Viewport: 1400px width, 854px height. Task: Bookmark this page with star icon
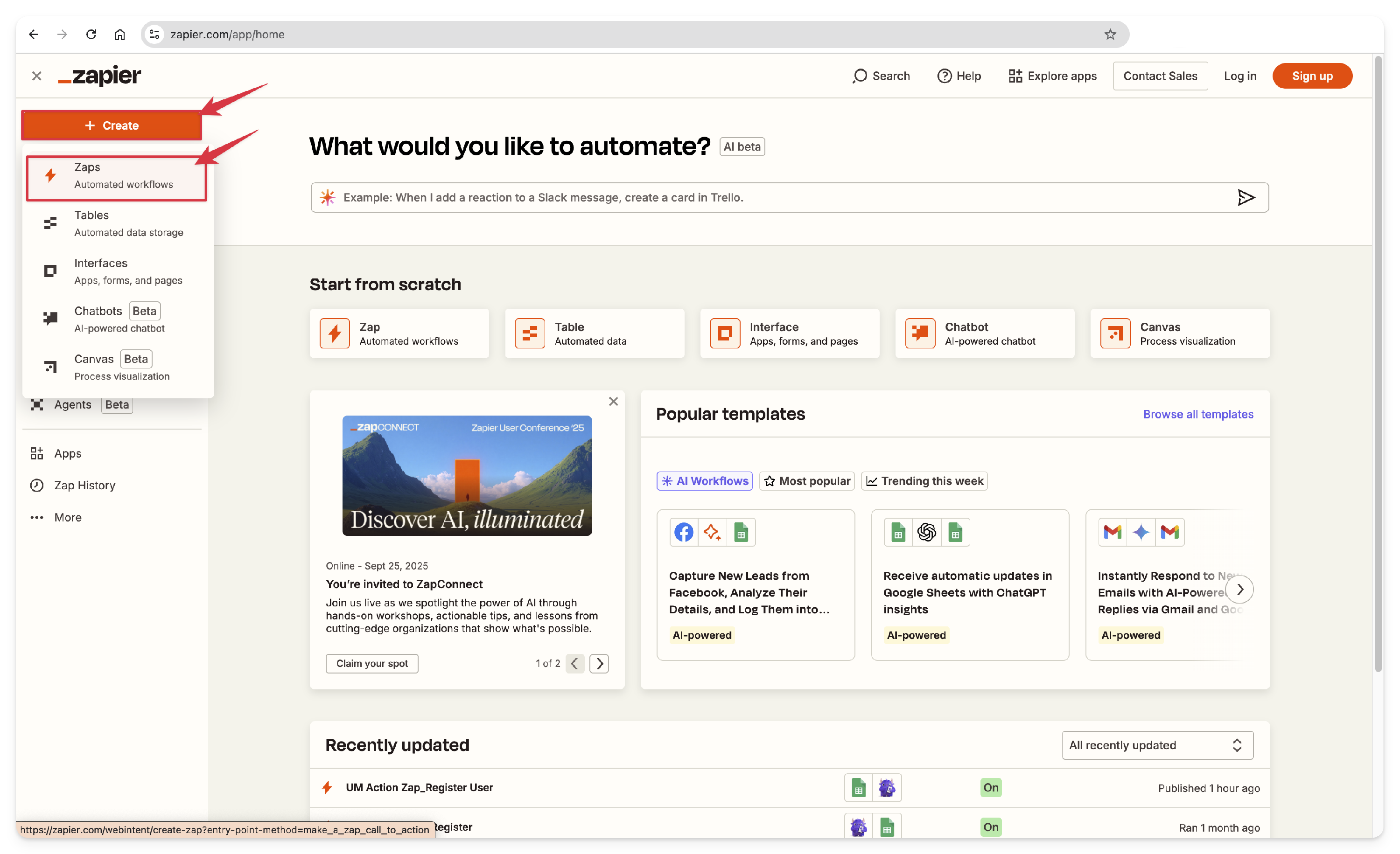pyautogui.click(x=1110, y=34)
